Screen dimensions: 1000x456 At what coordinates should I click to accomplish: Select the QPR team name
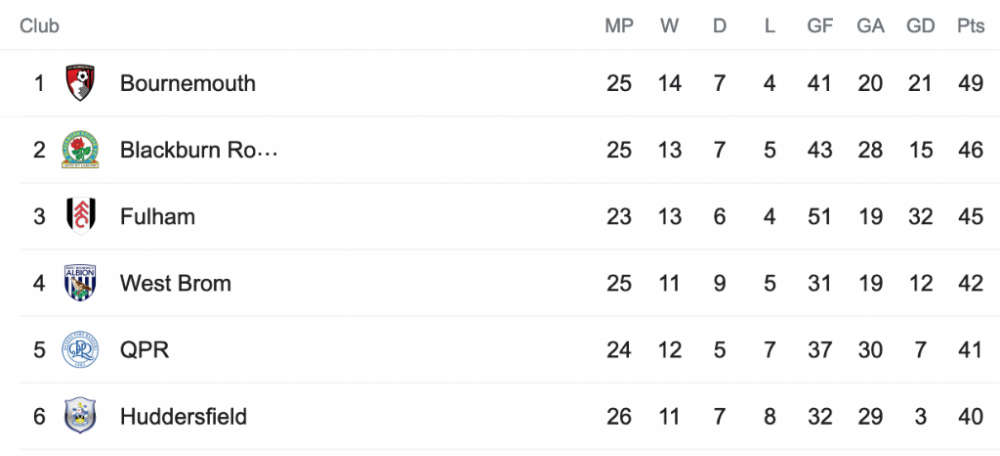(145, 350)
